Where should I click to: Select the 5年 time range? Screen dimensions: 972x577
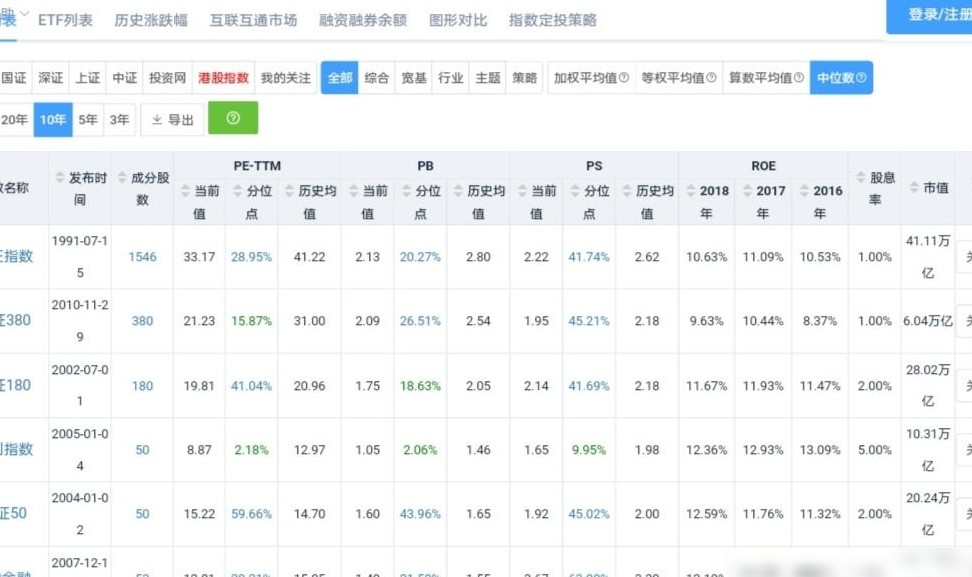click(88, 120)
